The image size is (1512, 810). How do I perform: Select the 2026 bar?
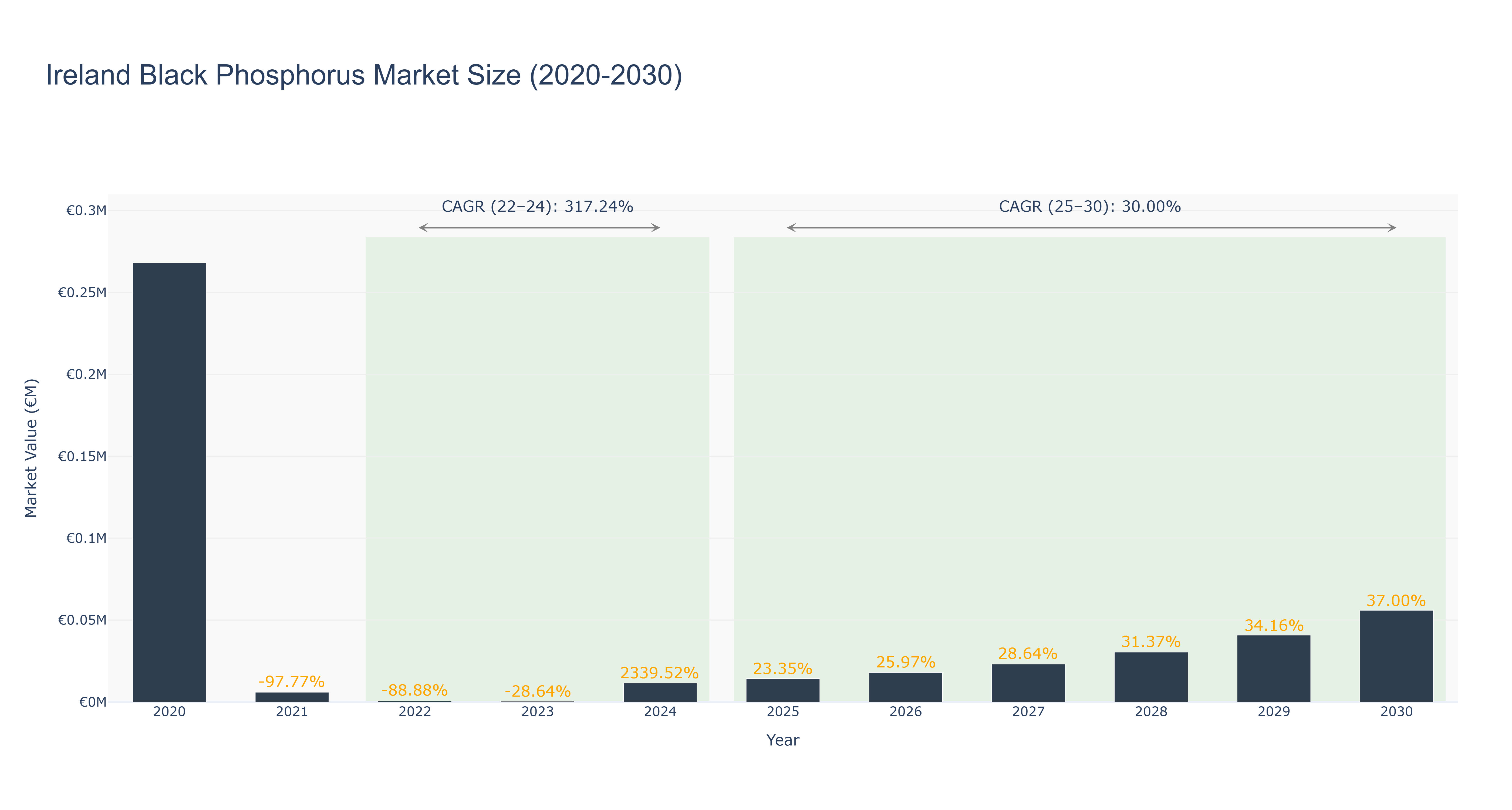[x=906, y=687]
